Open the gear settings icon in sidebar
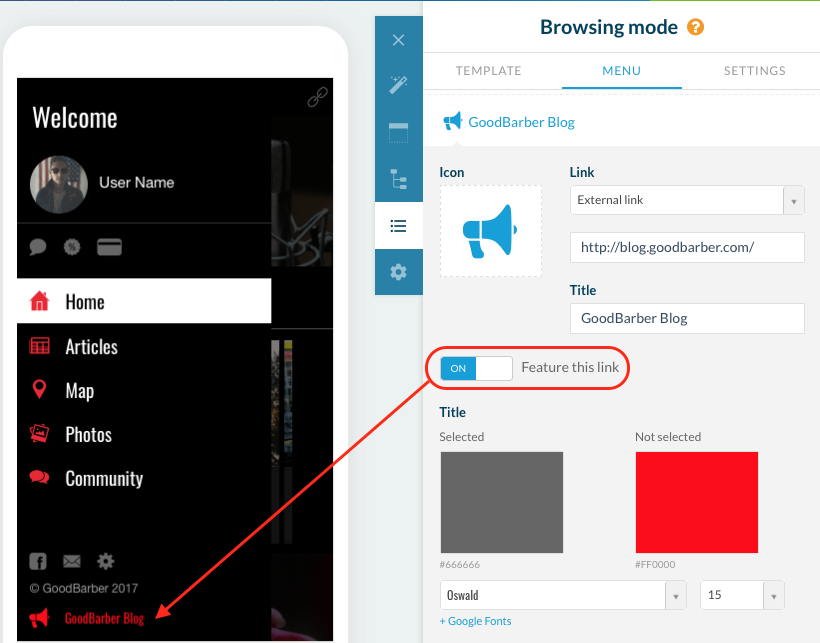 pos(398,272)
